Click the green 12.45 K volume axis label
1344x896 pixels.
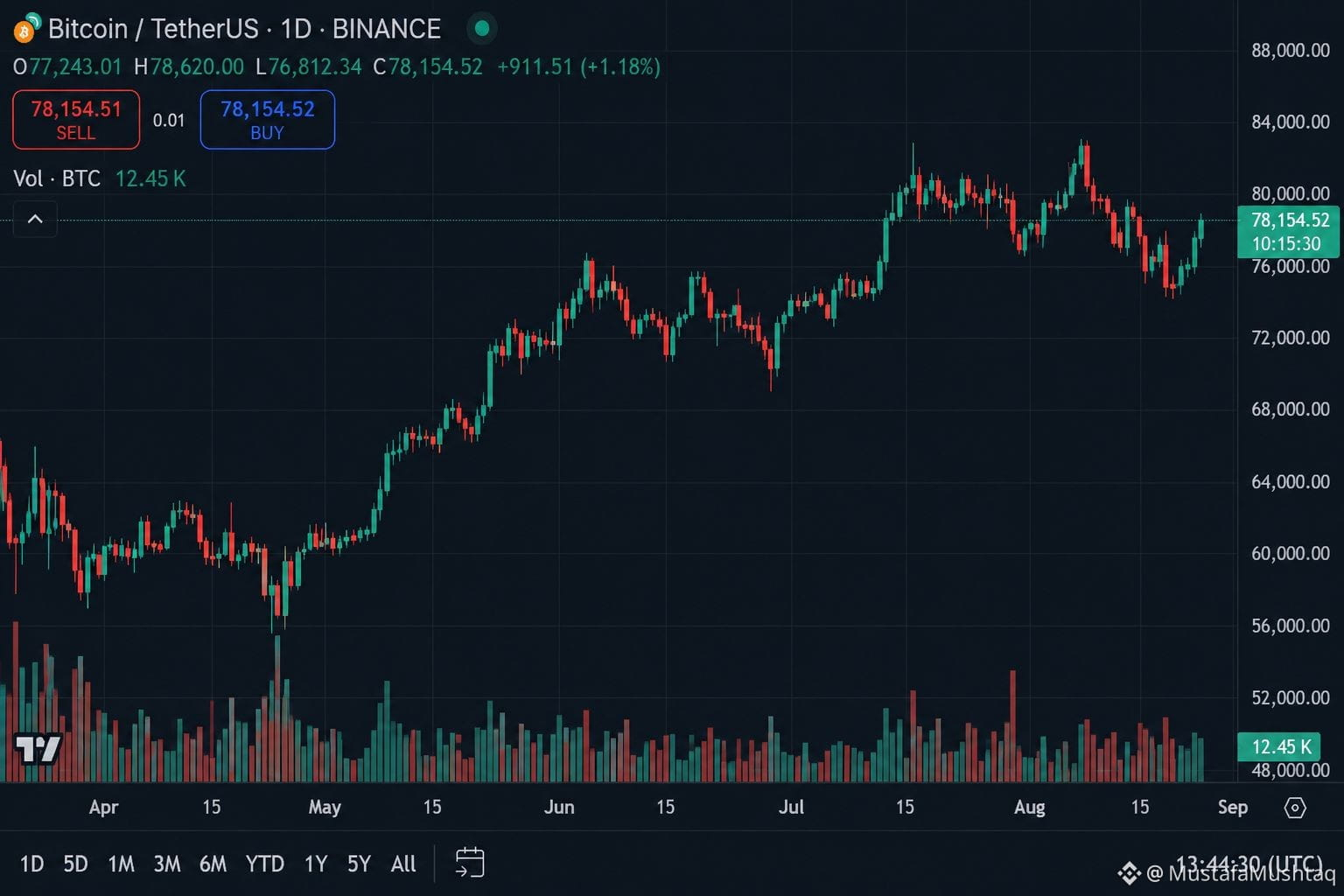coord(1281,746)
